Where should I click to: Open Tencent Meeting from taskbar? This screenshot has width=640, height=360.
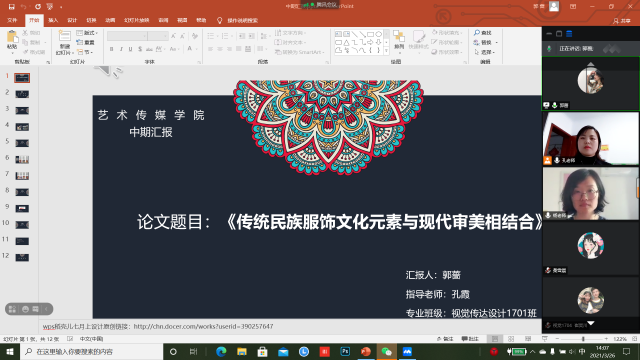pyautogui.click(x=407, y=351)
